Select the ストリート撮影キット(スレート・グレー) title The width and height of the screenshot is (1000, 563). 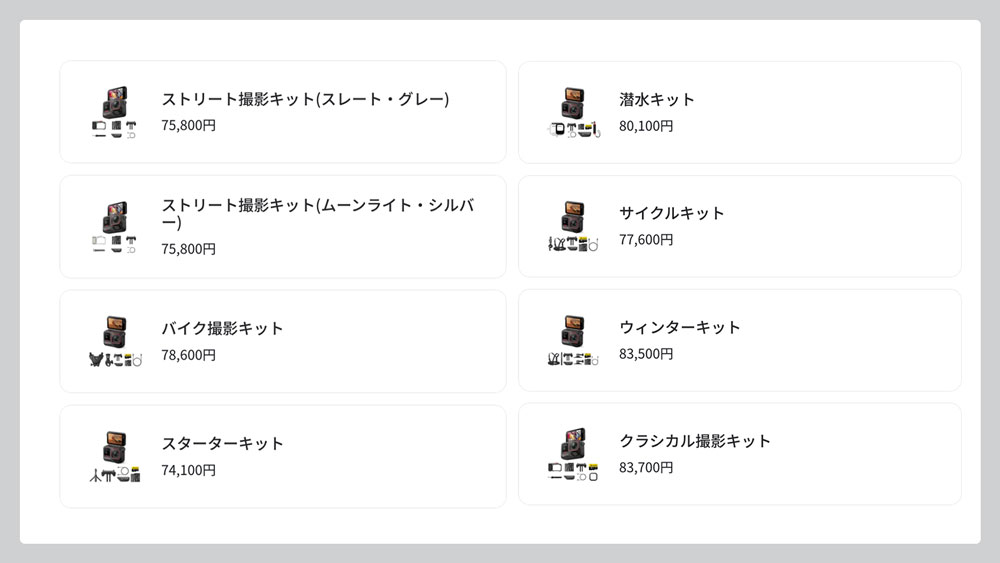(305, 99)
